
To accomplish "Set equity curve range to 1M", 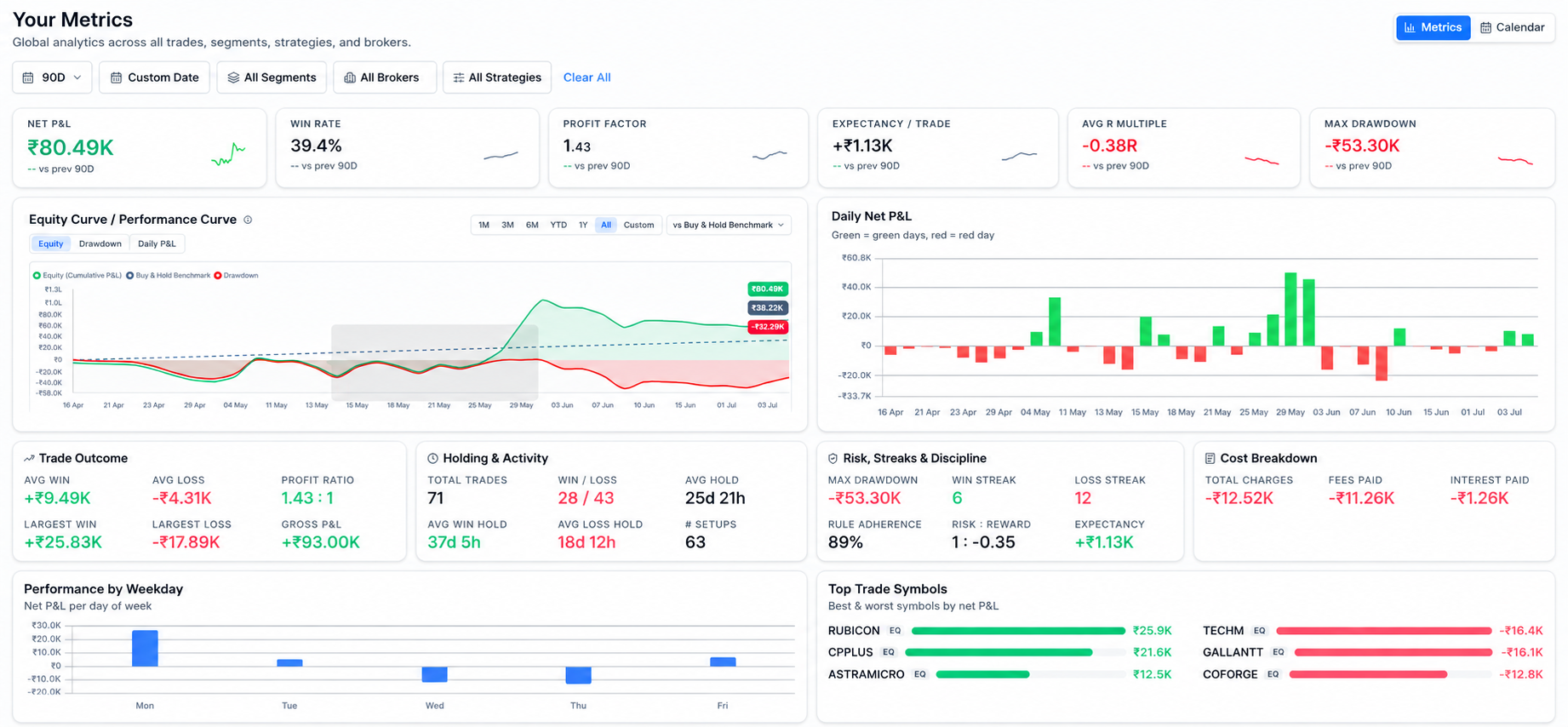I will tap(484, 225).
